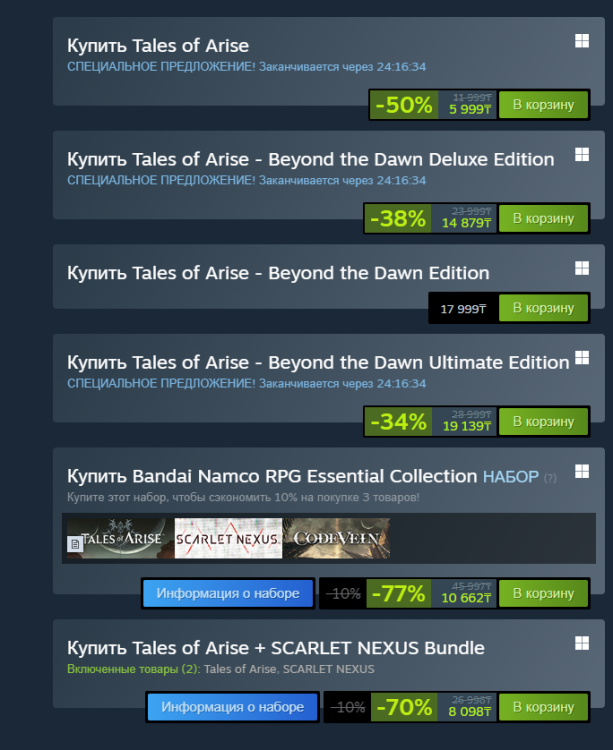Add Beyond the Dawn Ultimate Edition to cart
This screenshot has height=750, width=613.
pos(543,421)
